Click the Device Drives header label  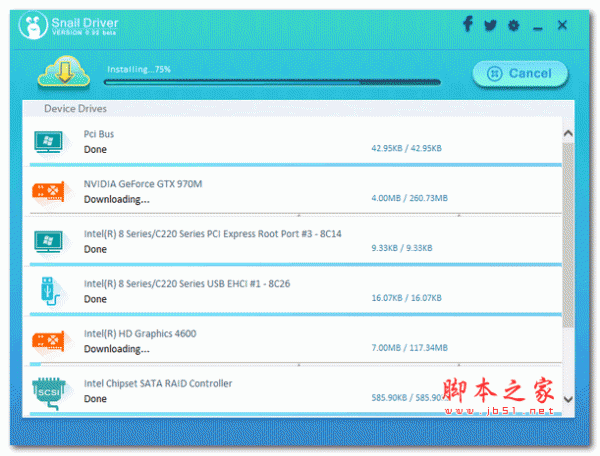coord(75,109)
